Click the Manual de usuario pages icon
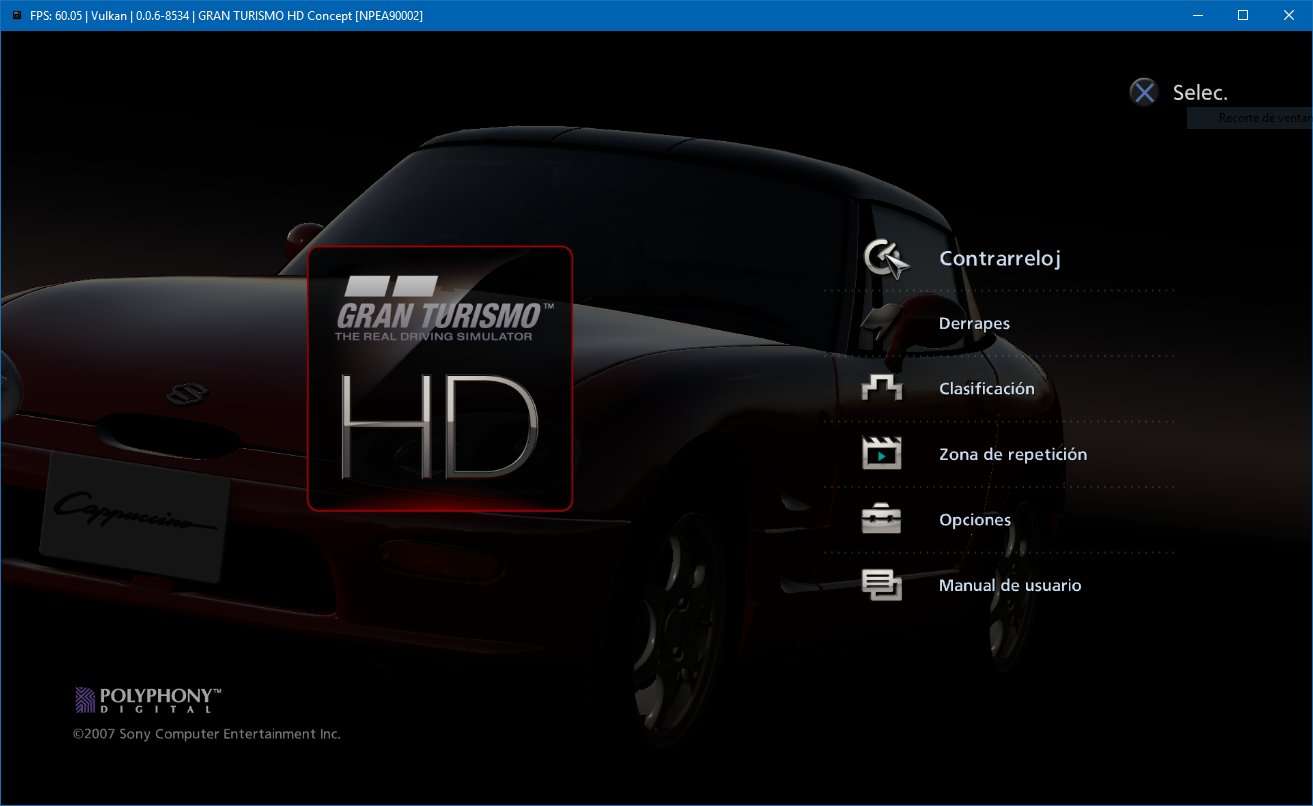This screenshot has width=1313, height=806. pos(884,585)
